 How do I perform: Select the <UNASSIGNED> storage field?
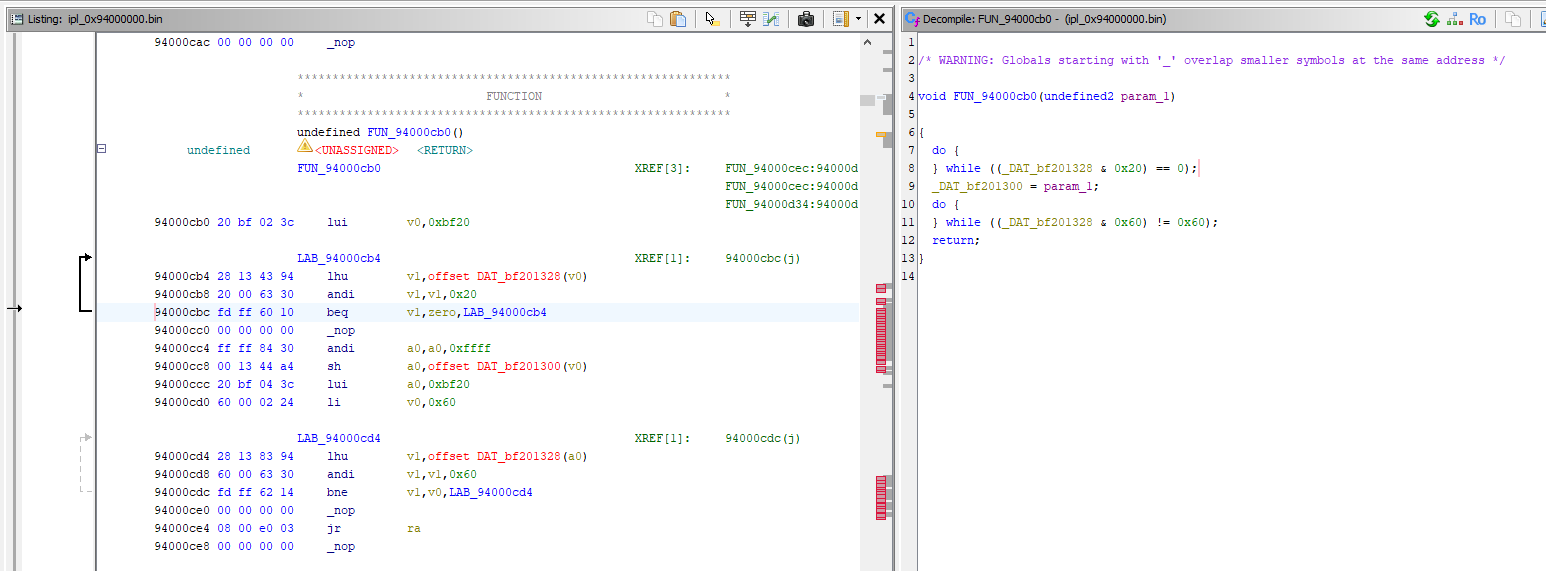[x=357, y=150]
